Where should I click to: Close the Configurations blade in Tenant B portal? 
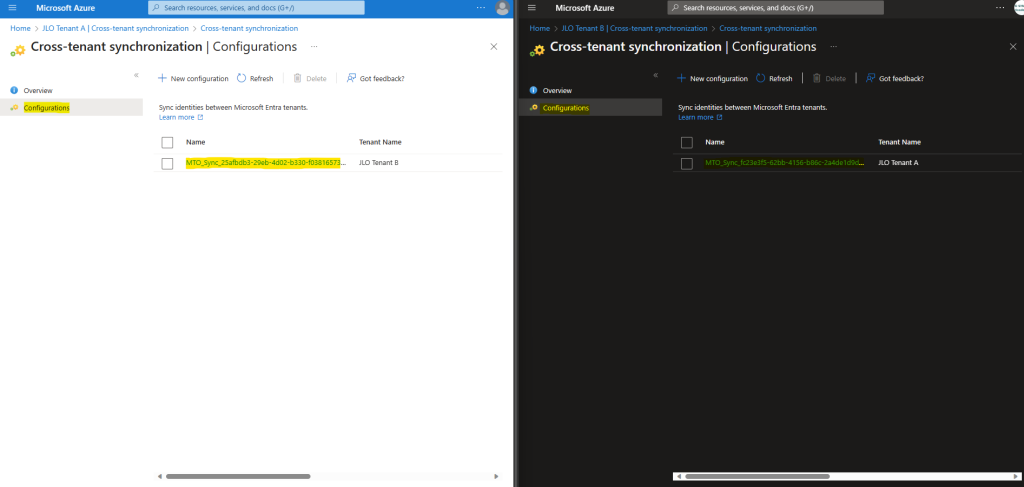[1013, 46]
